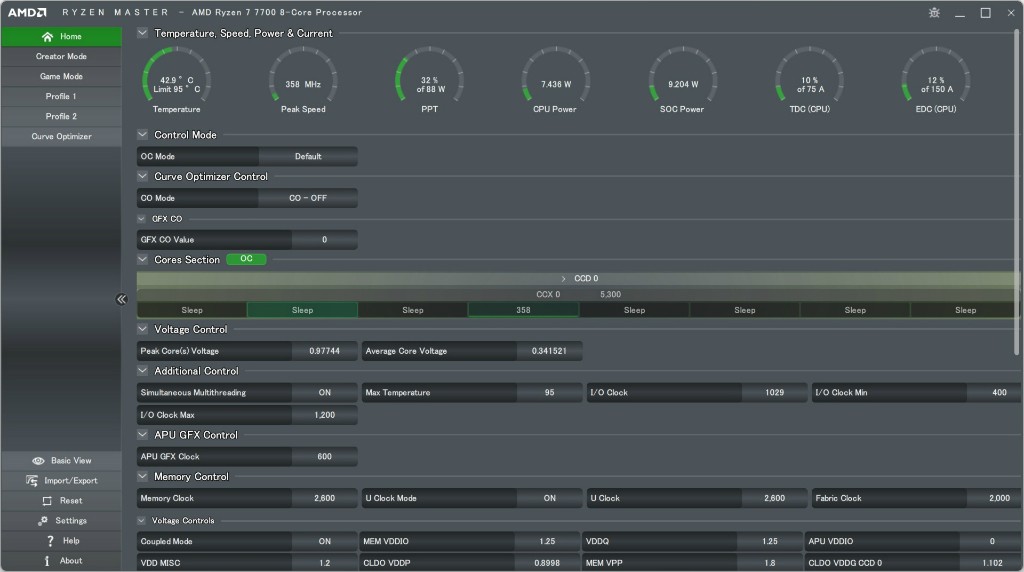Viewport: 1024px width, 572px height.
Task: Open the Curve Optimizer tab
Action: 61,137
